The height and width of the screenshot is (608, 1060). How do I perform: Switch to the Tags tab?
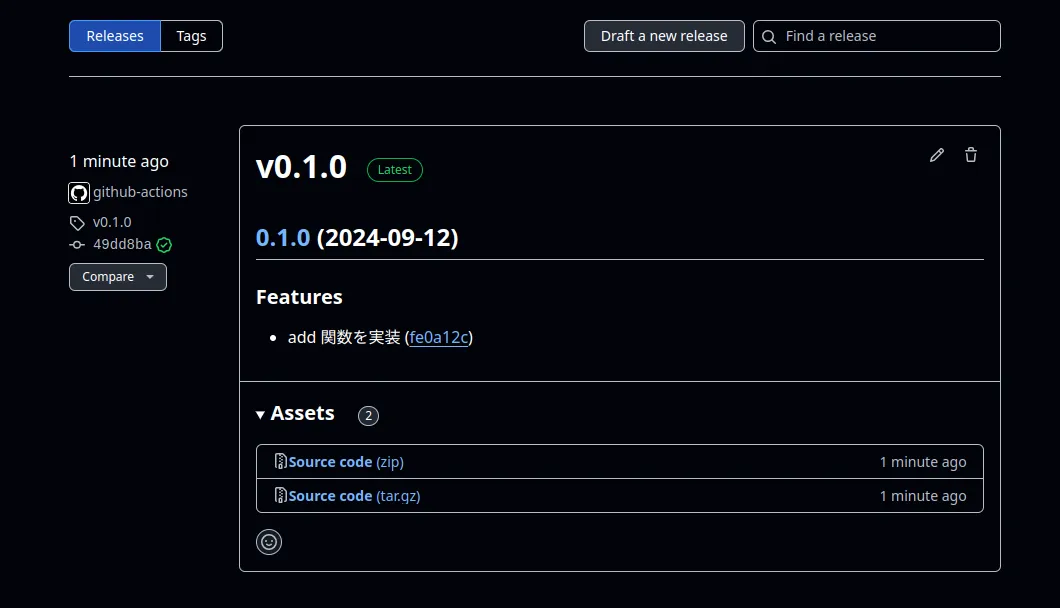pos(191,36)
